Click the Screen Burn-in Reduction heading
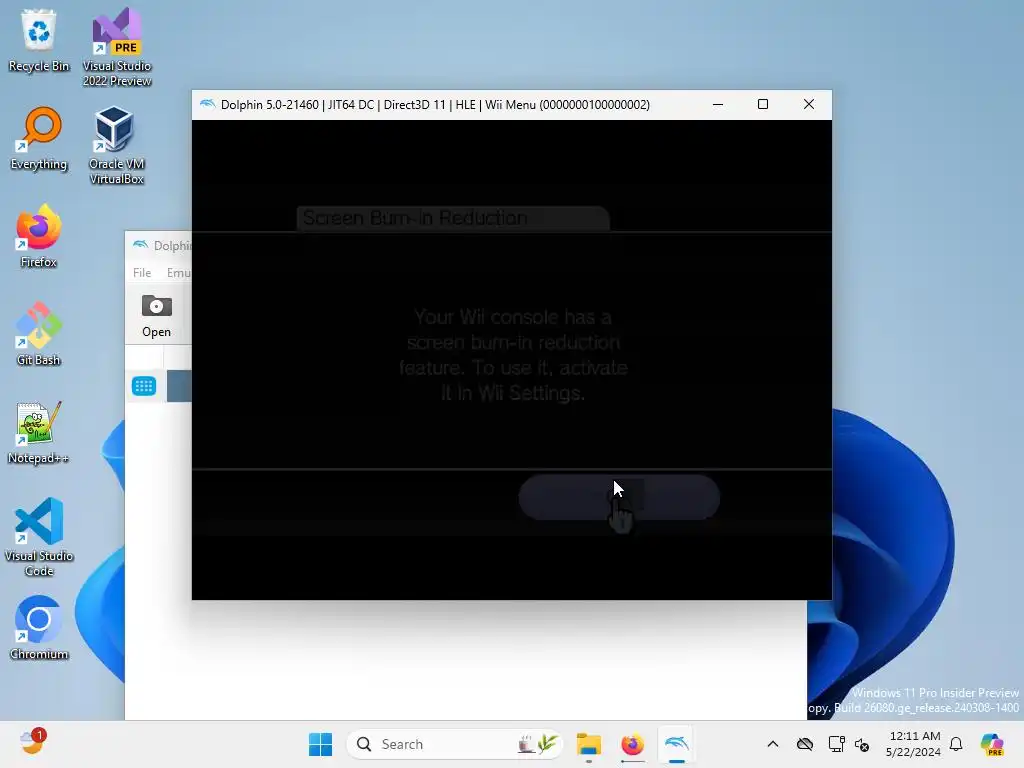The width and height of the screenshot is (1024, 768). [415, 218]
